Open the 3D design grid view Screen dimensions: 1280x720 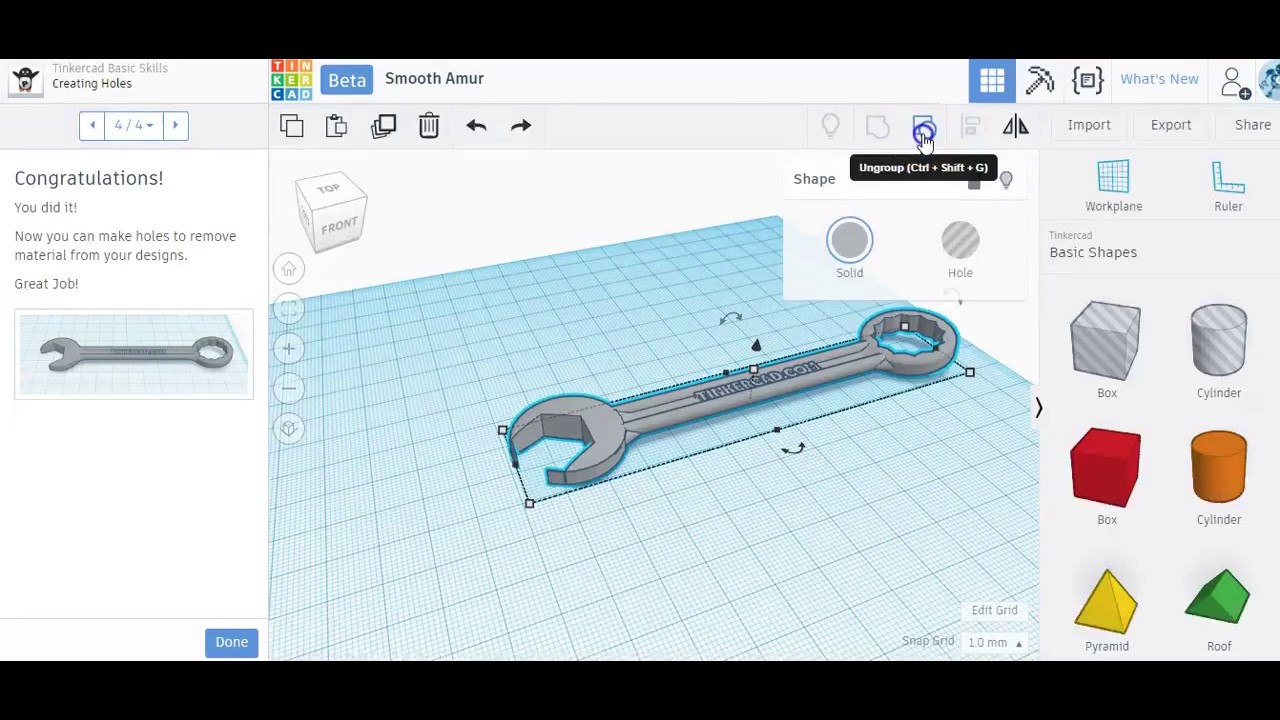point(992,80)
